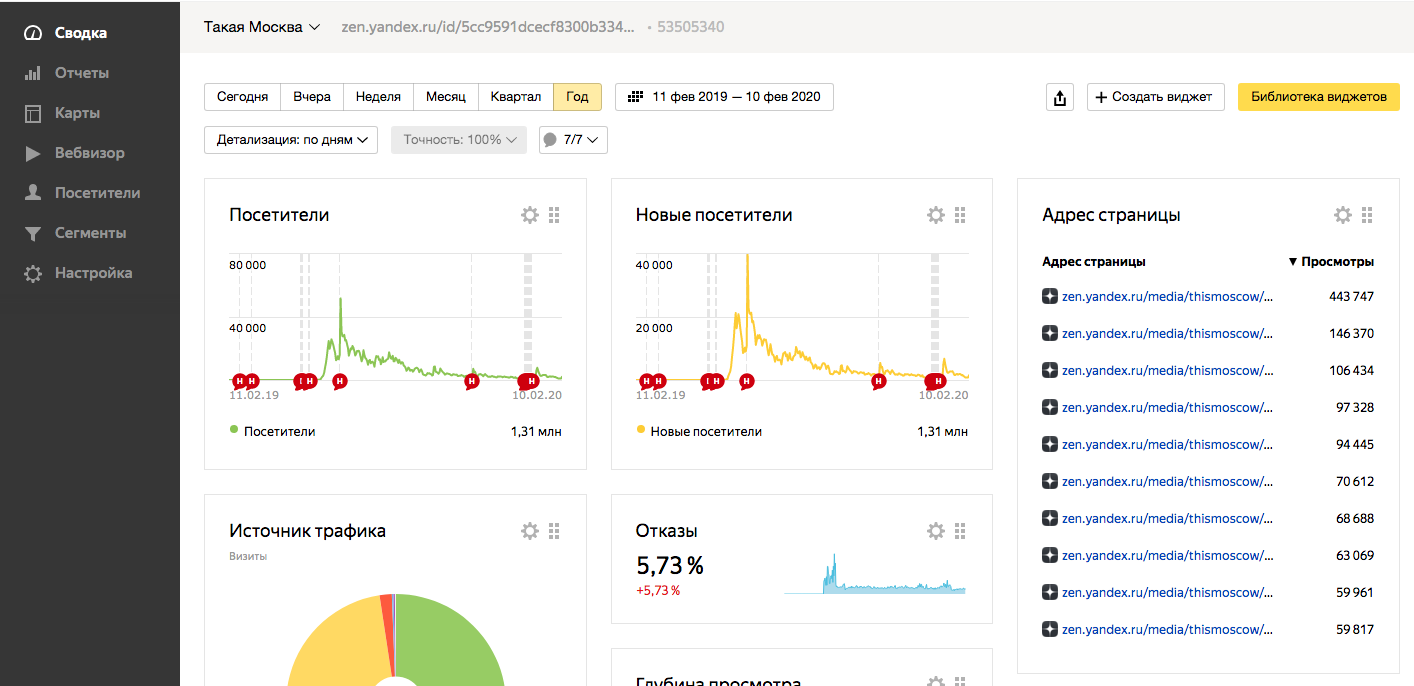Click the Отказы sparkline chart
This screenshot has width=1414, height=686.
coord(875,573)
